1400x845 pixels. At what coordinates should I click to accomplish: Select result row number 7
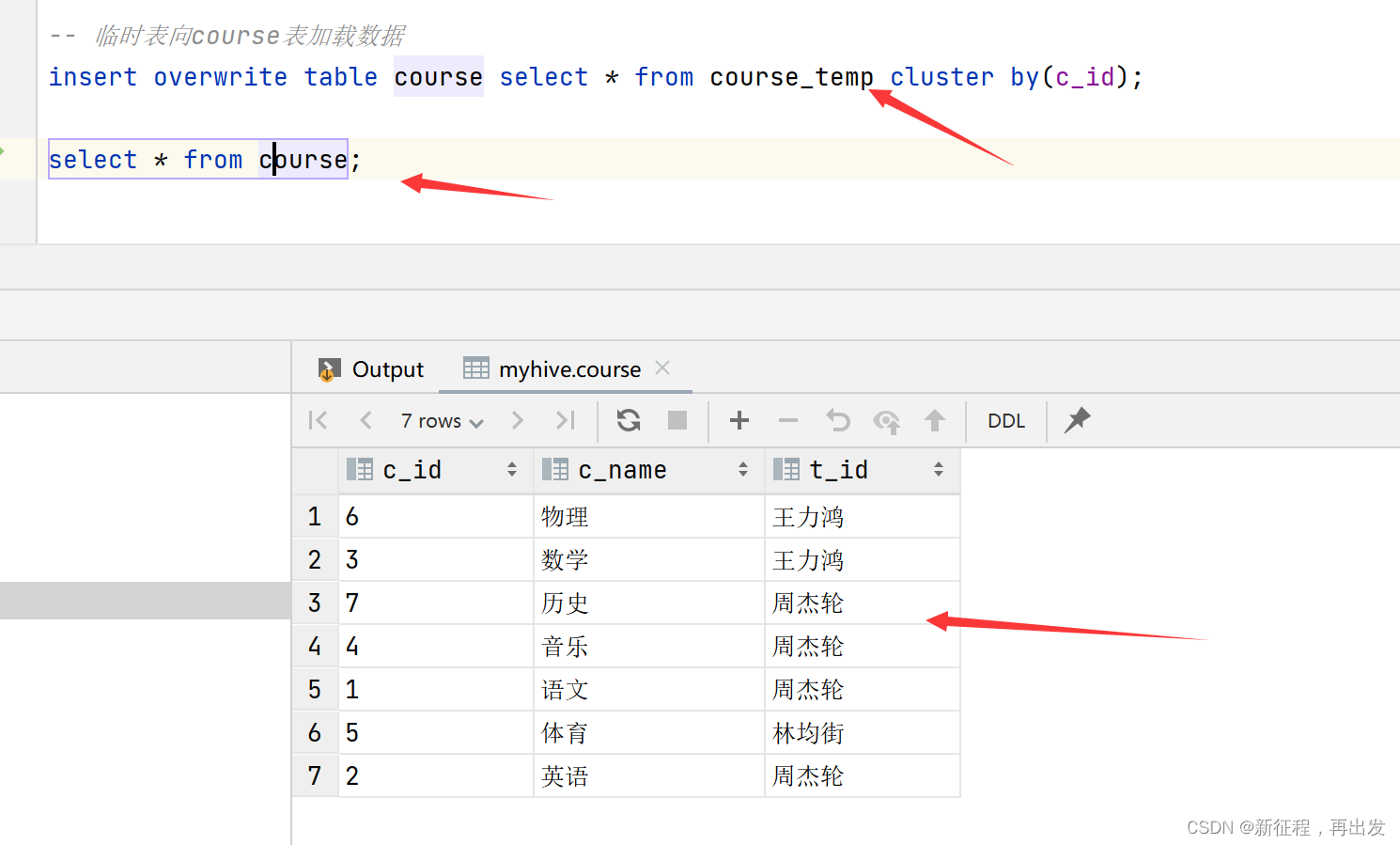click(x=315, y=776)
